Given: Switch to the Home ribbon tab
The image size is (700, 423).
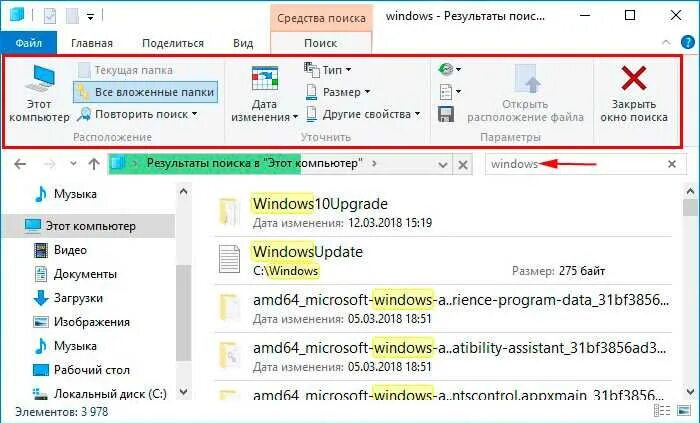Looking at the screenshot, I should [x=92, y=43].
